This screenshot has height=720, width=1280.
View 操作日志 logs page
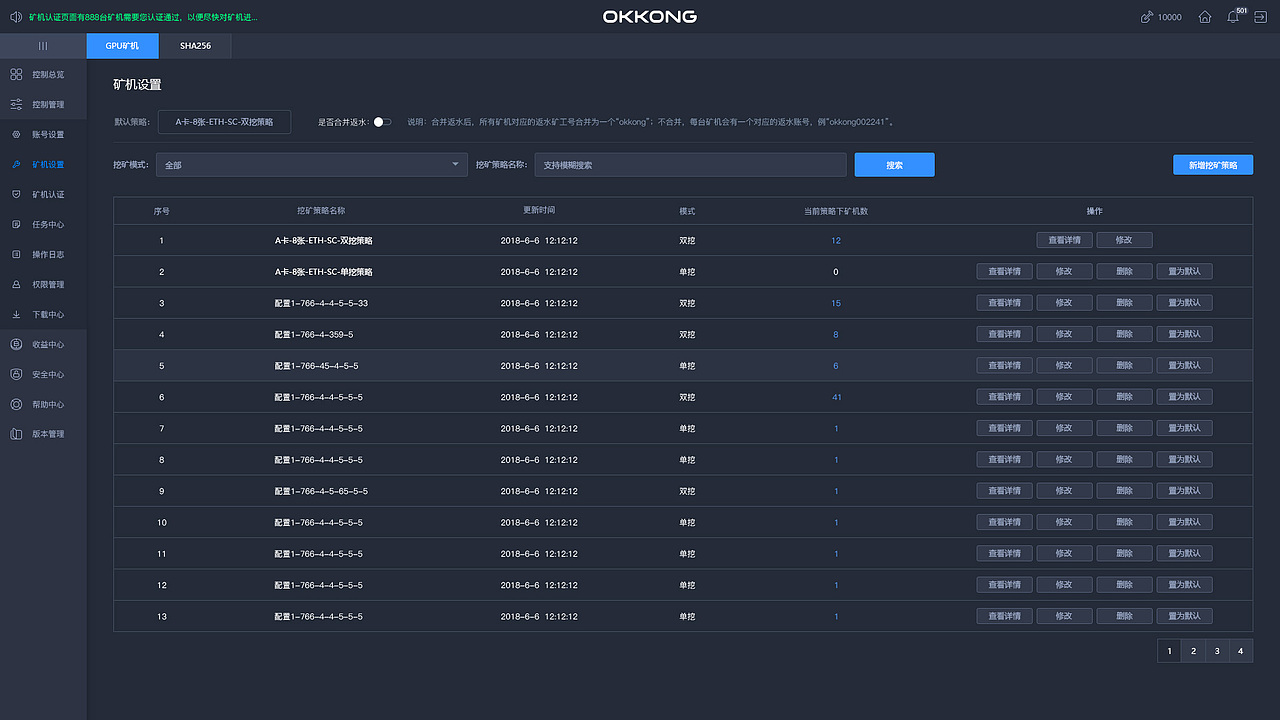pyautogui.click(x=46, y=253)
